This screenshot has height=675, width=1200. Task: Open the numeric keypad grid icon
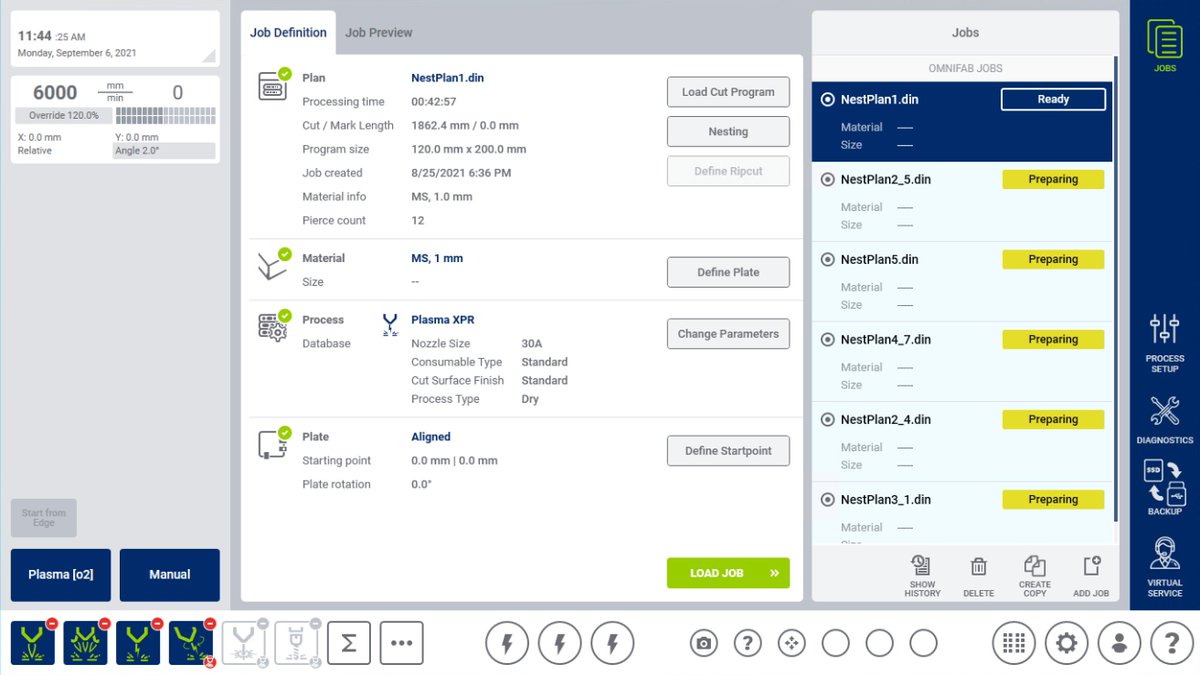(1013, 643)
